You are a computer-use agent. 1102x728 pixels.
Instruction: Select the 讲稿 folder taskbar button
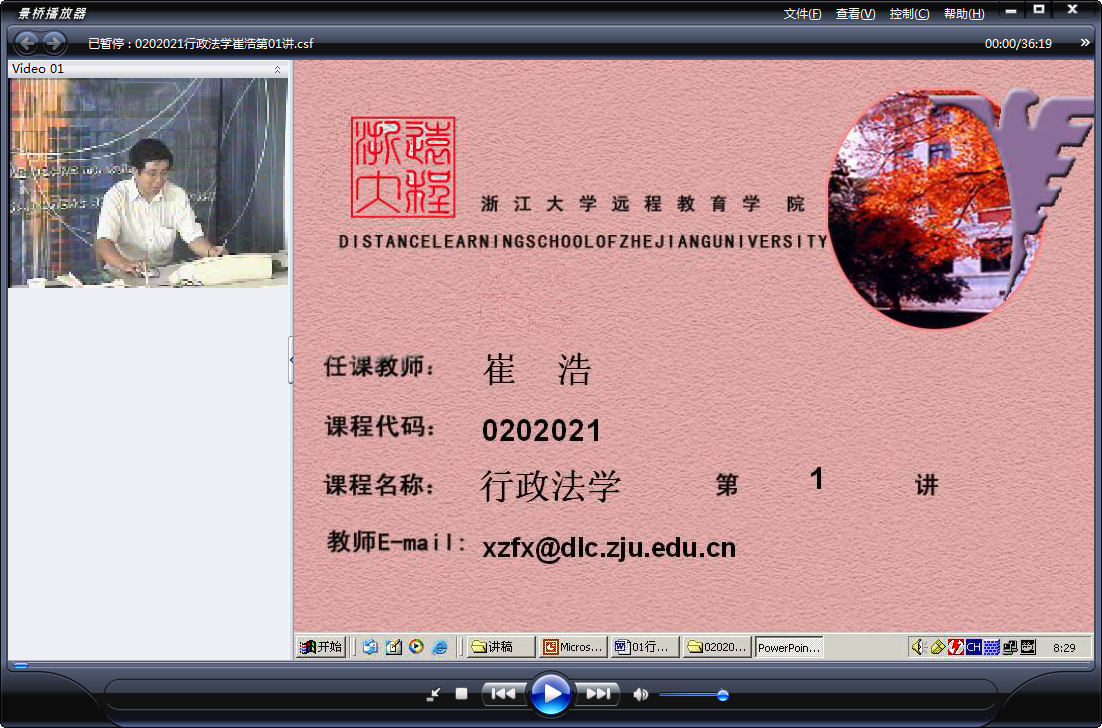pyautogui.click(x=500, y=646)
